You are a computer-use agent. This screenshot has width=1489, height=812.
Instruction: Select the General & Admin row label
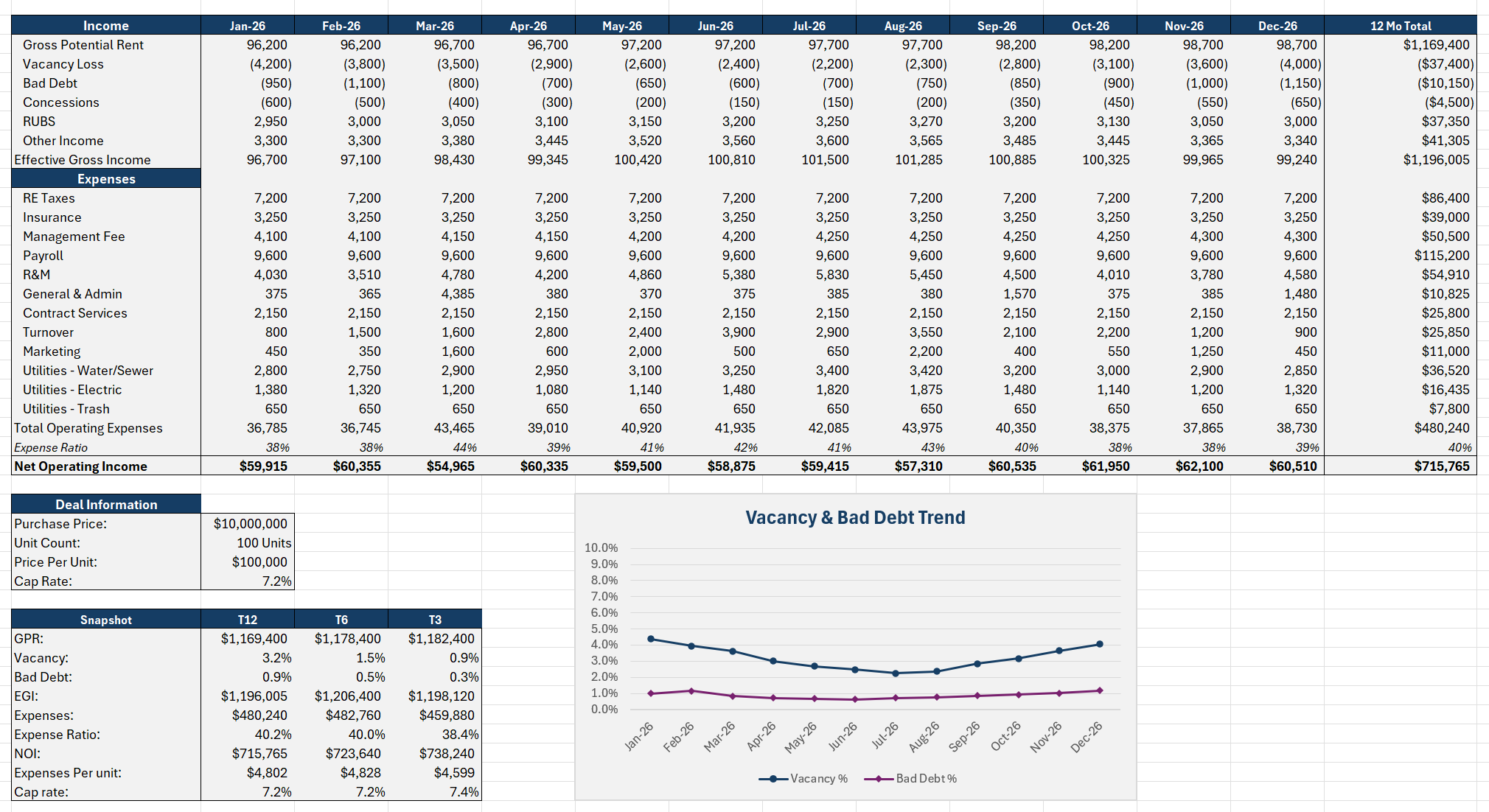(x=72, y=294)
